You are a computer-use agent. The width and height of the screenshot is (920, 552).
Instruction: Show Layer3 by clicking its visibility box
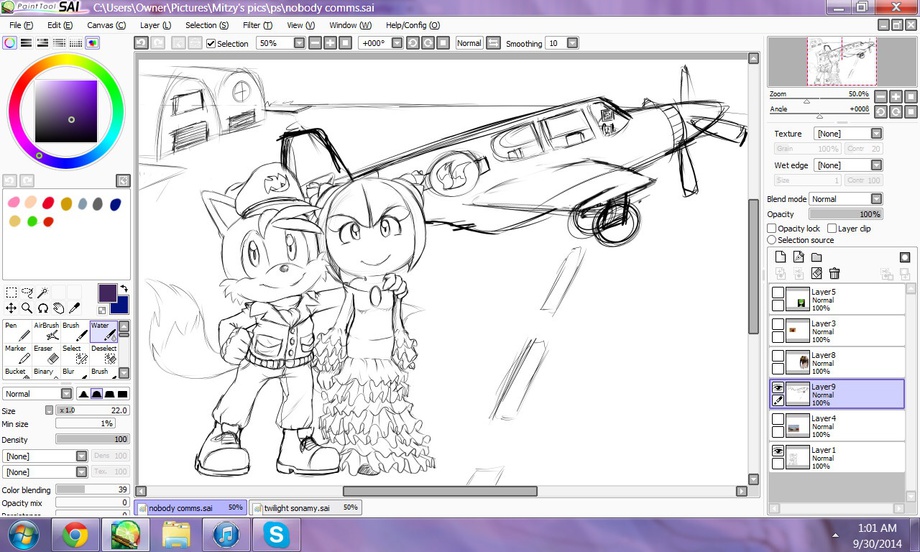pyautogui.click(x=778, y=324)
